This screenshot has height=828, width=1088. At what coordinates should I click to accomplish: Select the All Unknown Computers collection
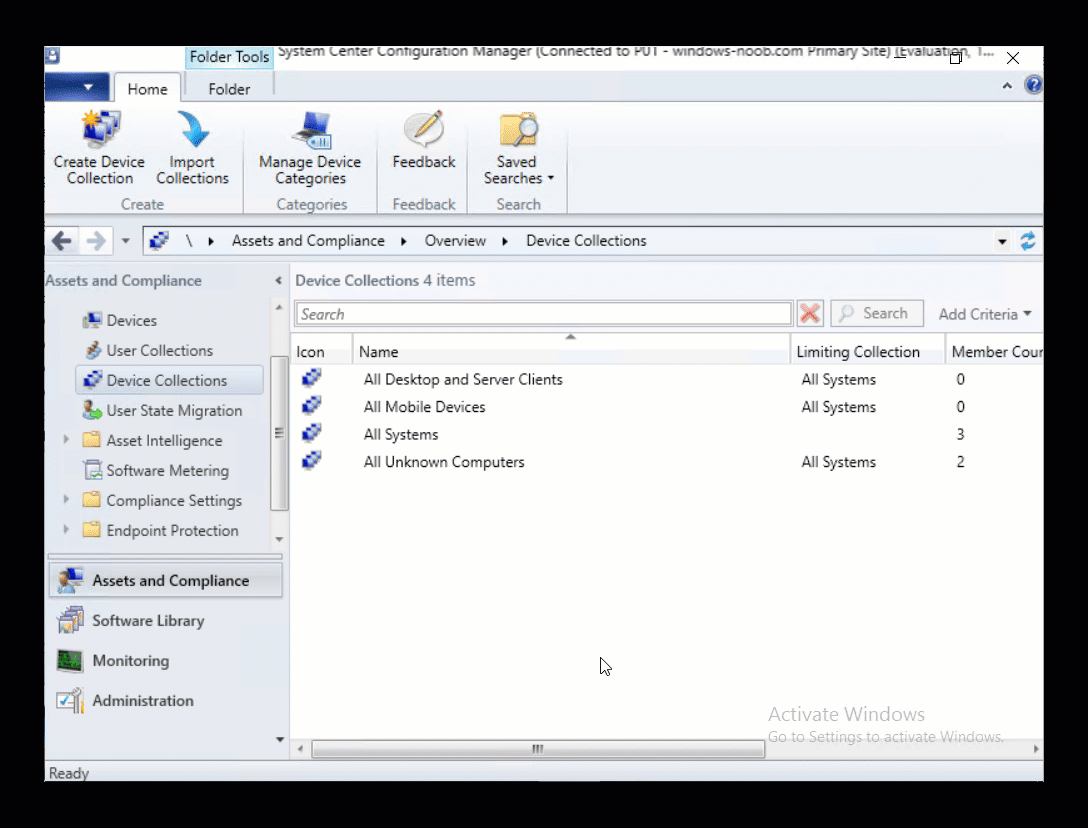[667, 462]
